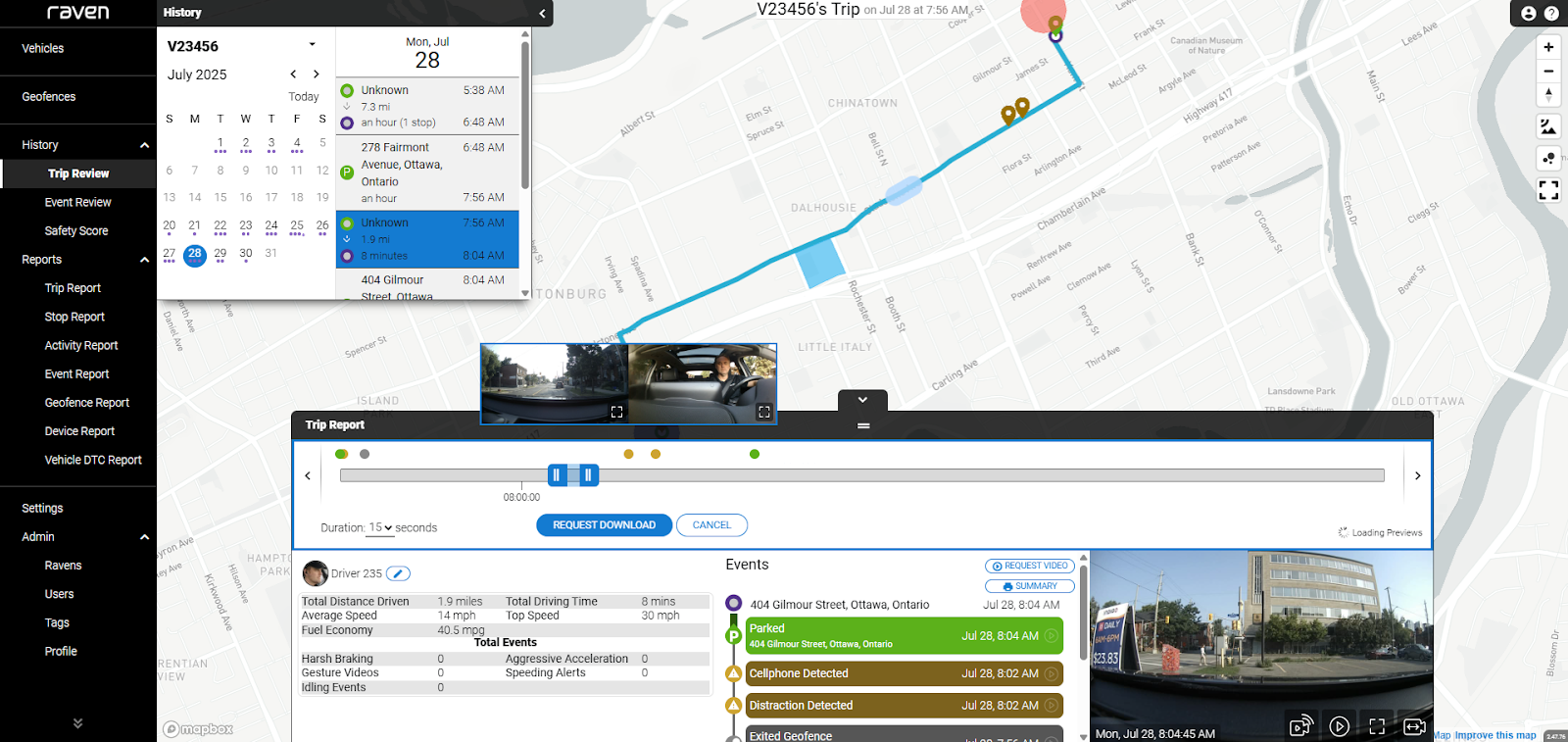1568x742 pixels.
Task: Expand road-facing thumbnail to fullscreen
Action: point(616,412)
